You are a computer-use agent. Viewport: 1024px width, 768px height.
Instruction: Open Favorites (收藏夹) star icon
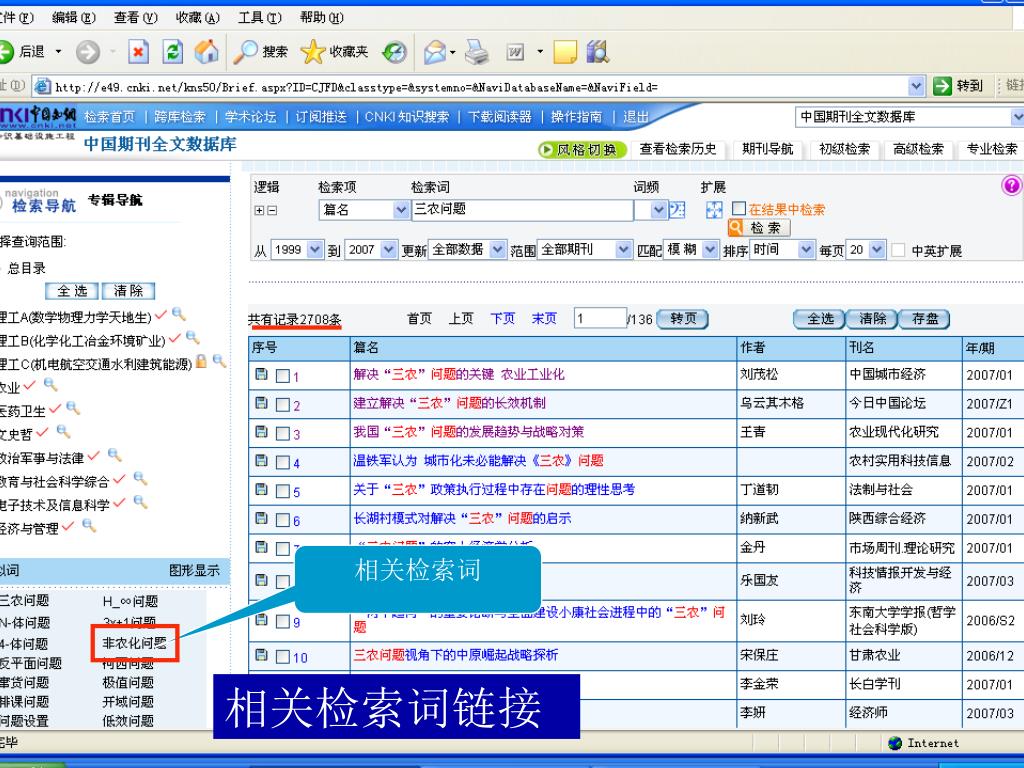(334, 52)
